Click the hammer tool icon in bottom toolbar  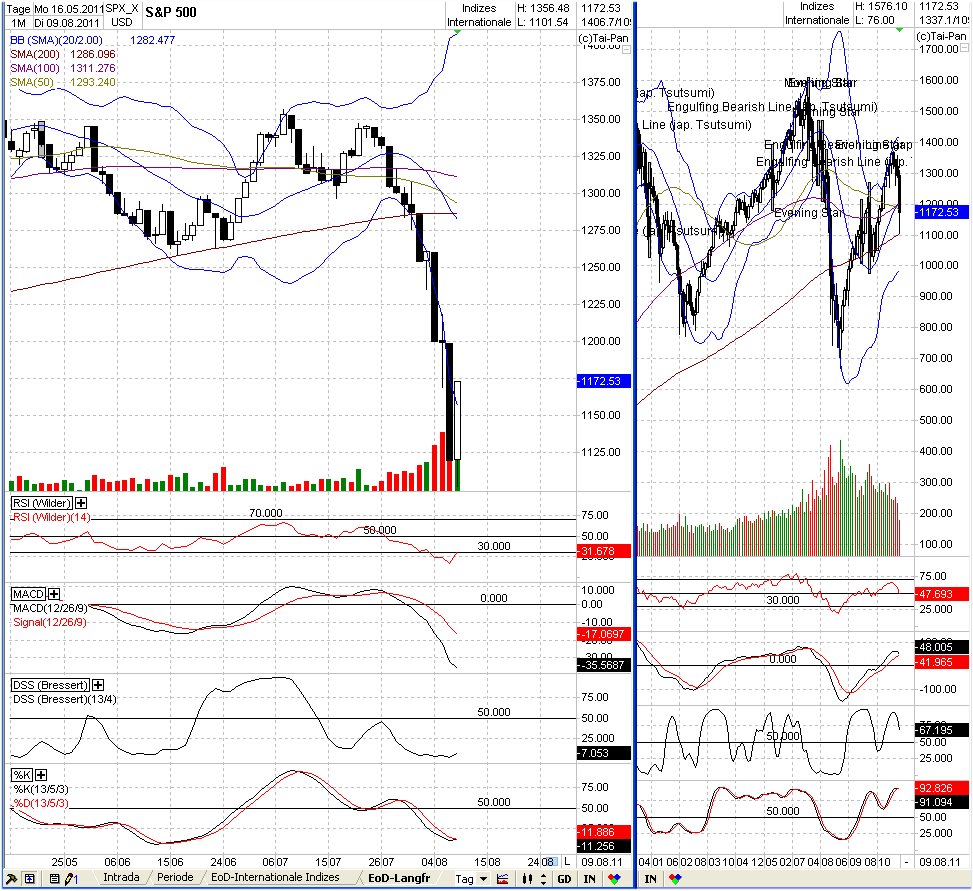(x=11, y=879)
